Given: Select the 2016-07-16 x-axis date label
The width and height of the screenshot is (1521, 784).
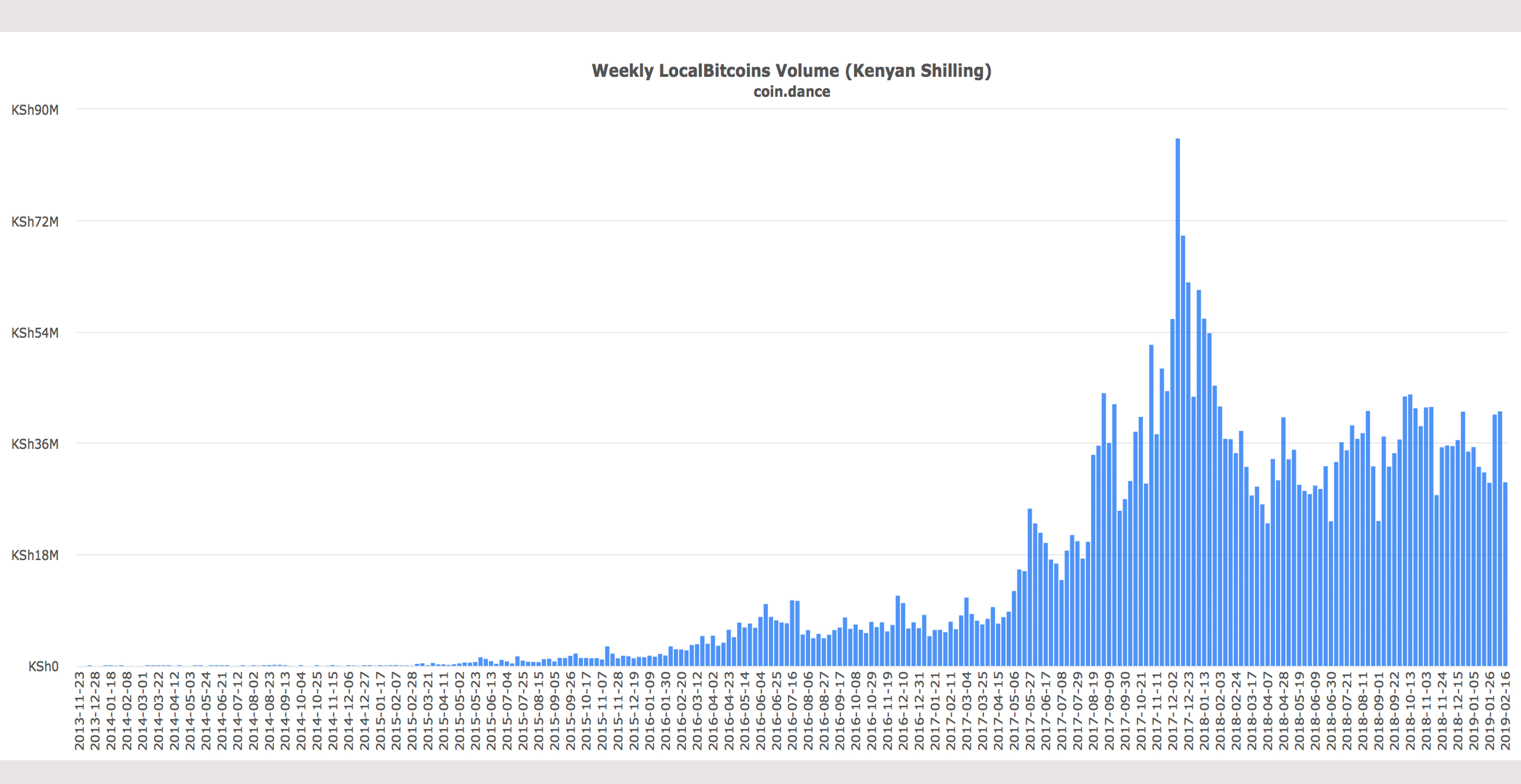Looking at the screenshot, I should (x=792, y=711).
